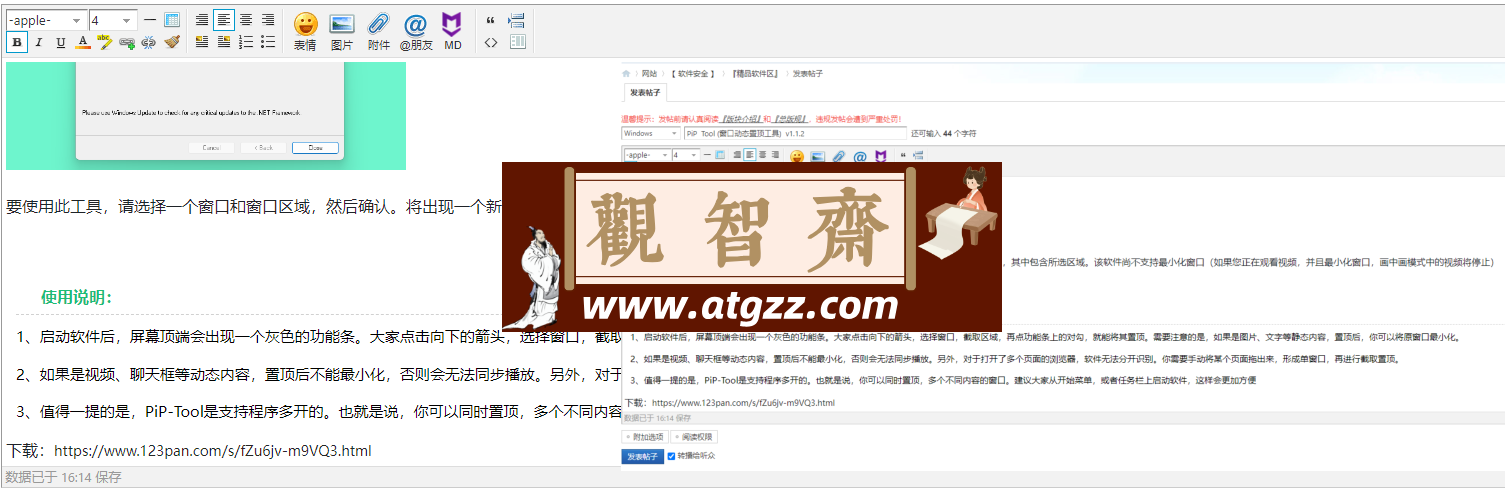The height and width of the screenshot is (494, 1505).
Task: Click the emoticon icon in small preview toolbar
Action: 797,156
